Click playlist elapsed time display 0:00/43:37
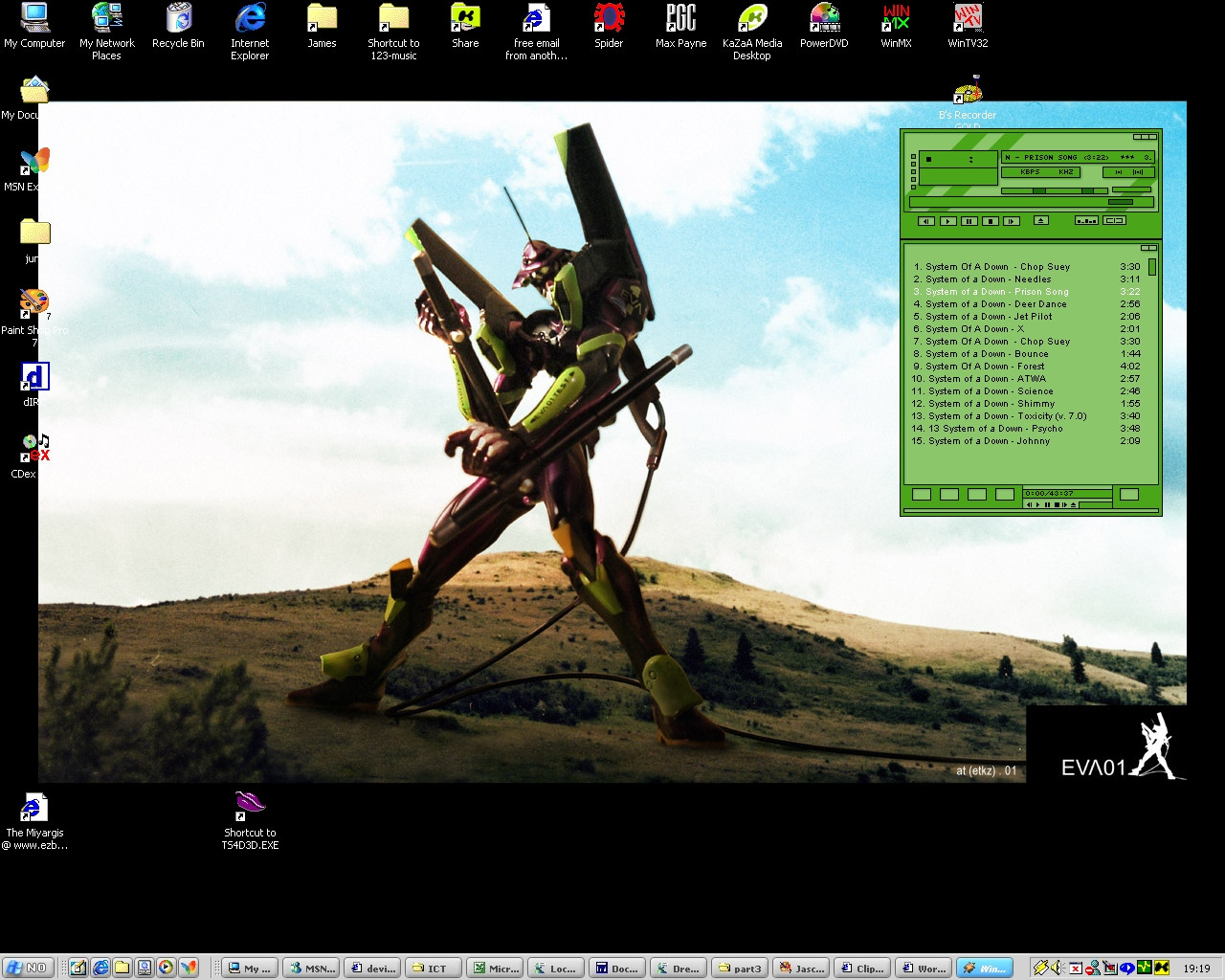1225x980 pixels. click(x=1067, y=494)
